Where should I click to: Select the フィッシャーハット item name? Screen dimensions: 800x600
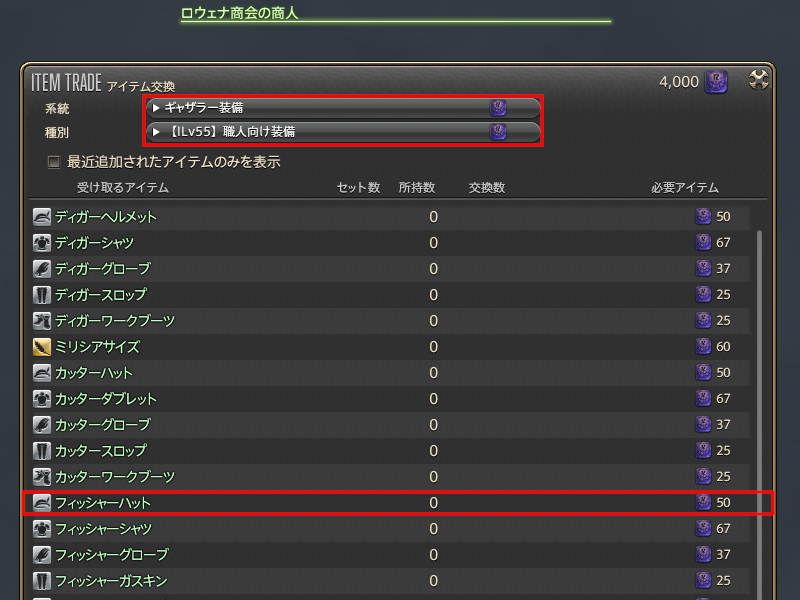(103, 503)
